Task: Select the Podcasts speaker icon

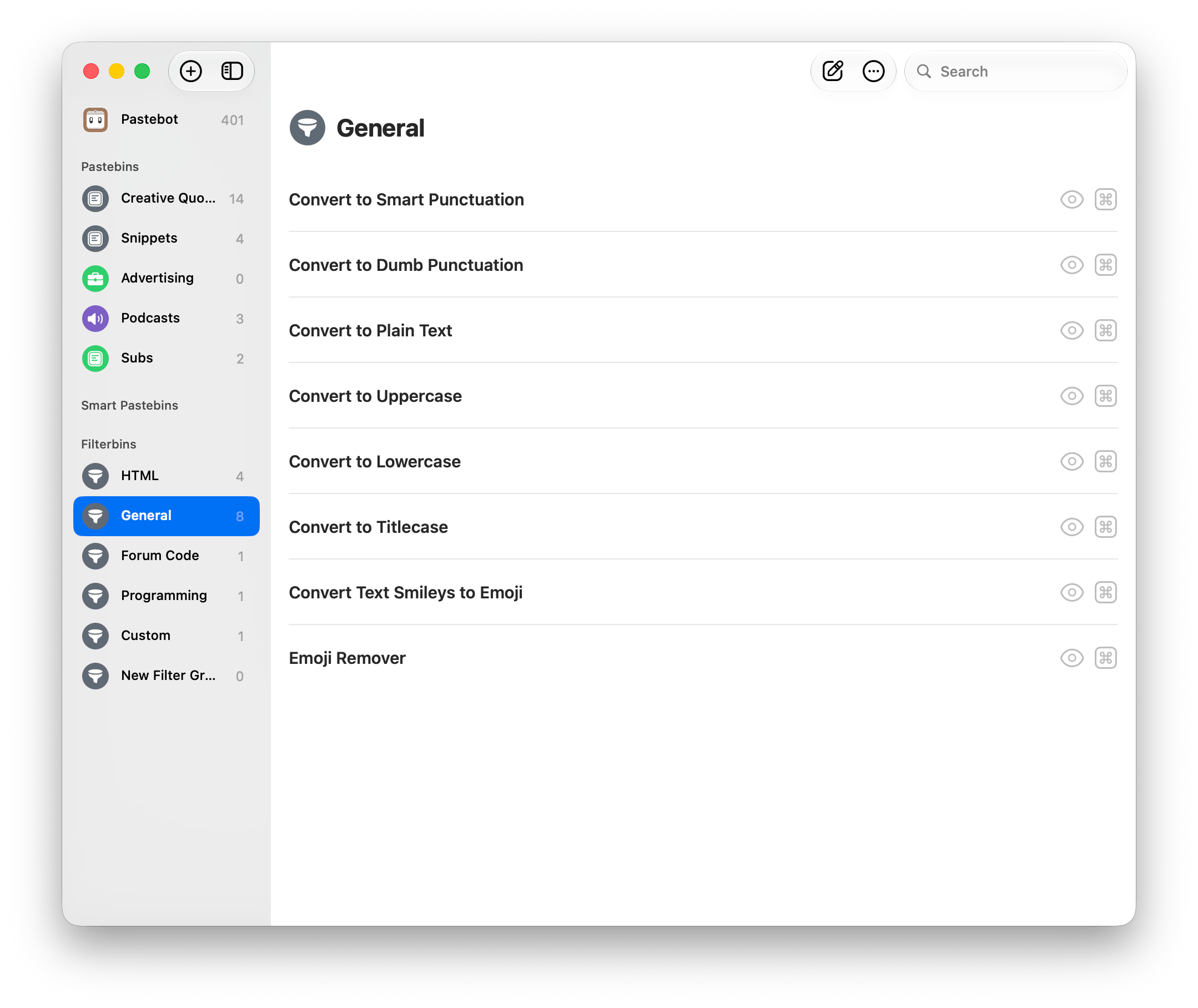Action: tap(95, 318)
